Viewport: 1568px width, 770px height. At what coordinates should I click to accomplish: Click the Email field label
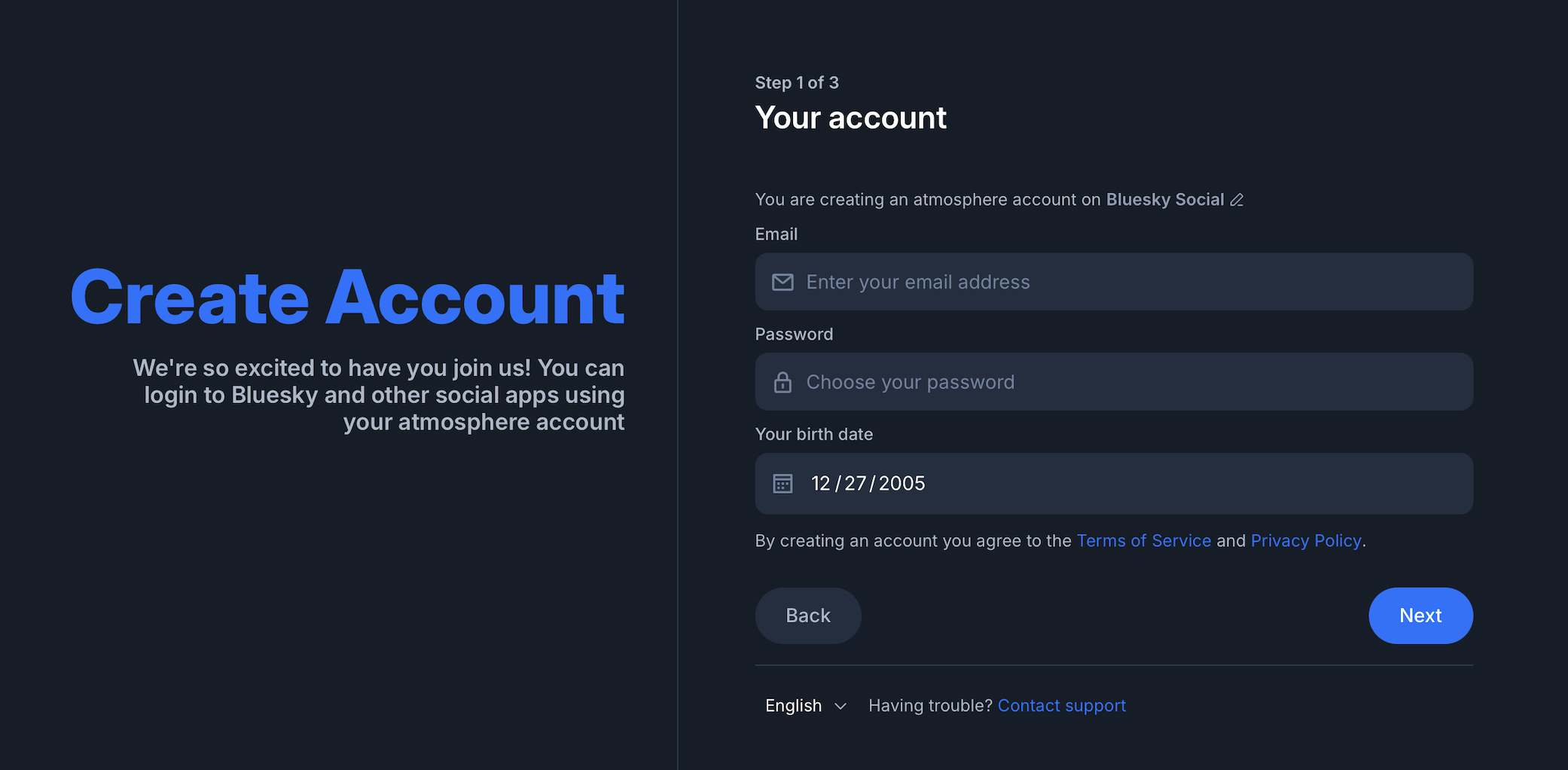pyautogui.click(x=776, y=234)
